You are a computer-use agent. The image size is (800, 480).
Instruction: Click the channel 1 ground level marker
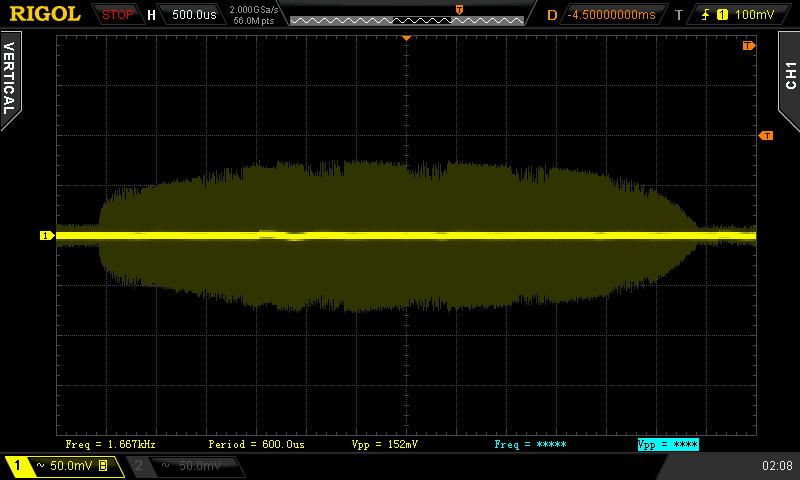(46, 236)
